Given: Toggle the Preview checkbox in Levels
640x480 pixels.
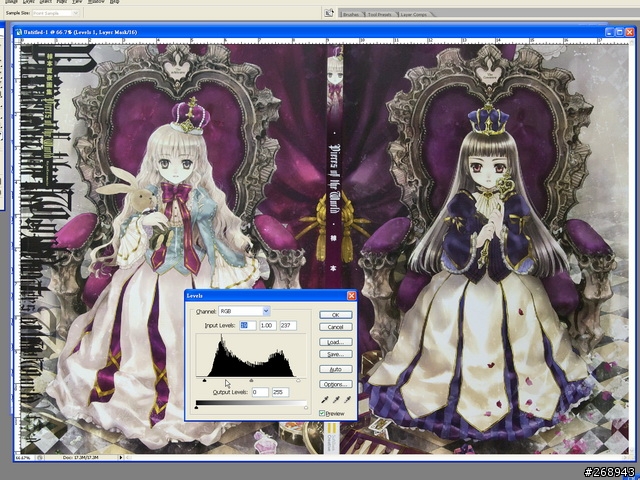Looking at the screenshot, I should pyautogui.click(x=322, y=413).
